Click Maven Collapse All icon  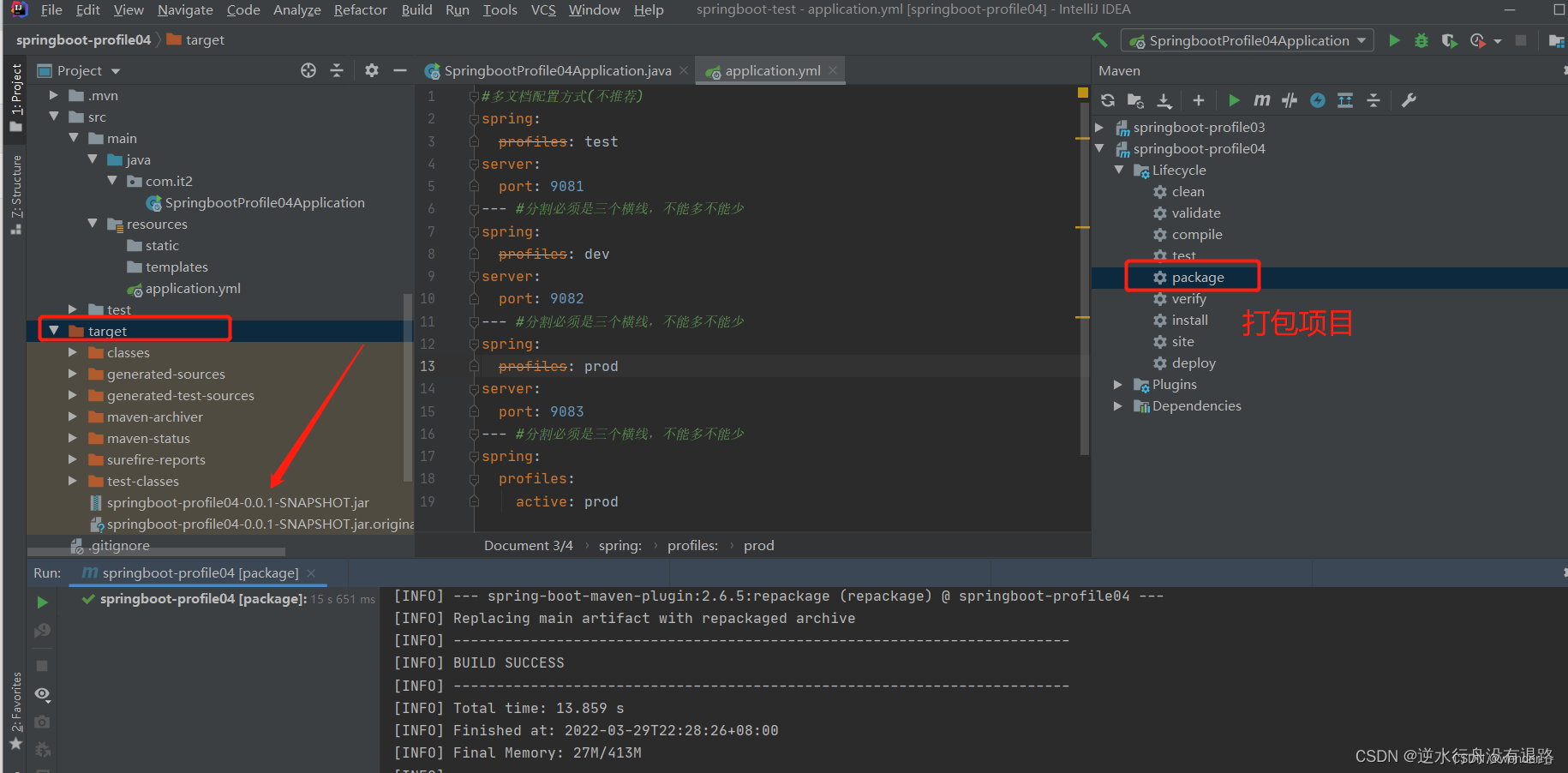pos(1373,100)
